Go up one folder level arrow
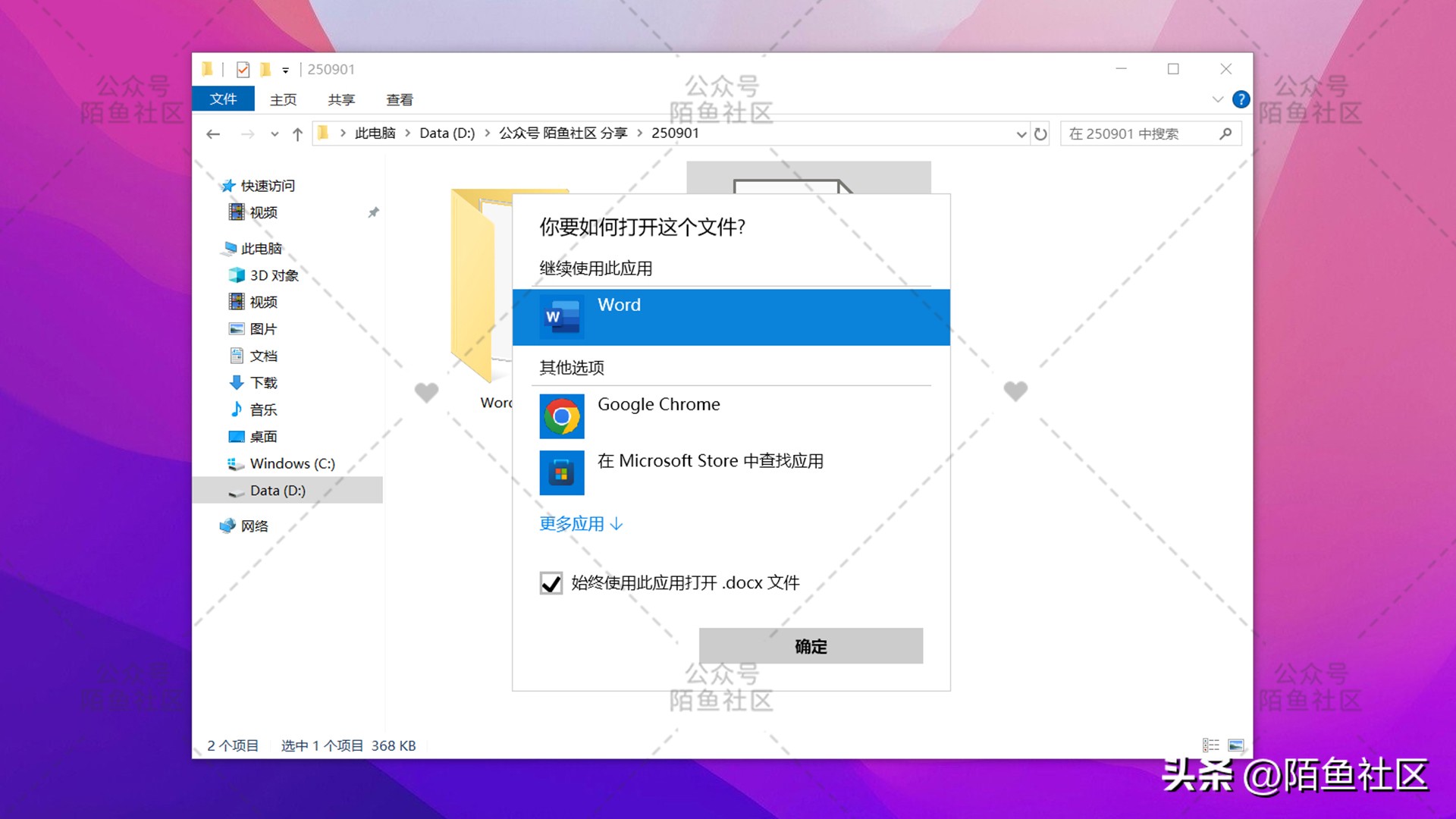1456x819 pixels. (x=297, y=134)
